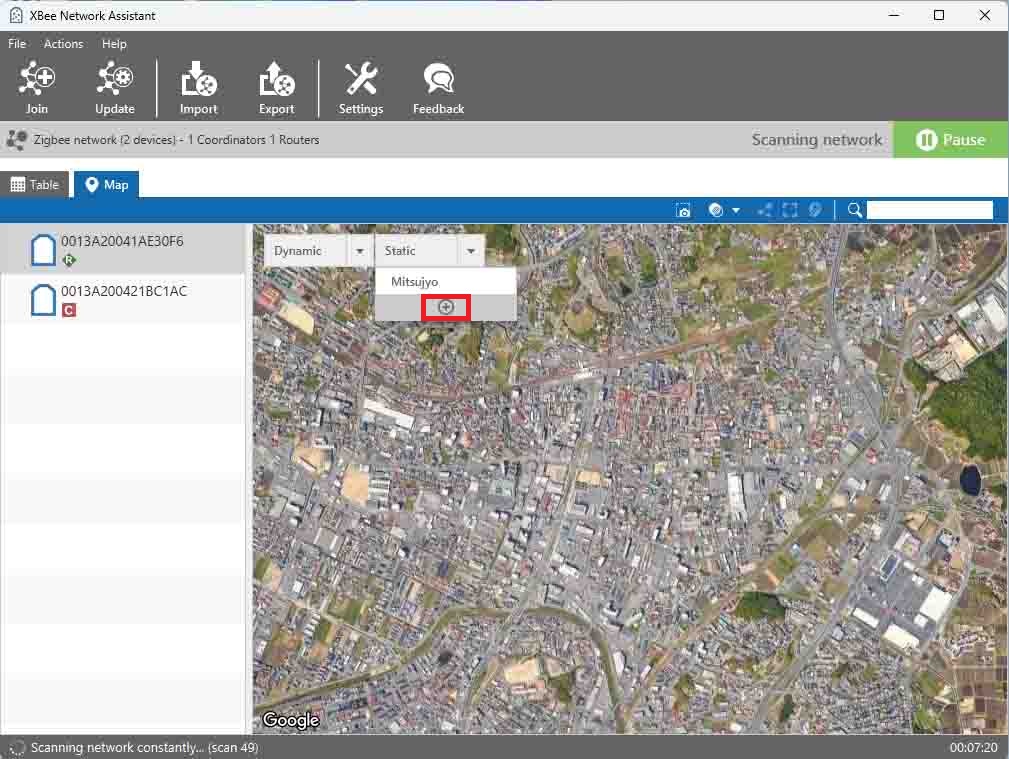Click the "Scanning network" status label

[x=817, y=140]
